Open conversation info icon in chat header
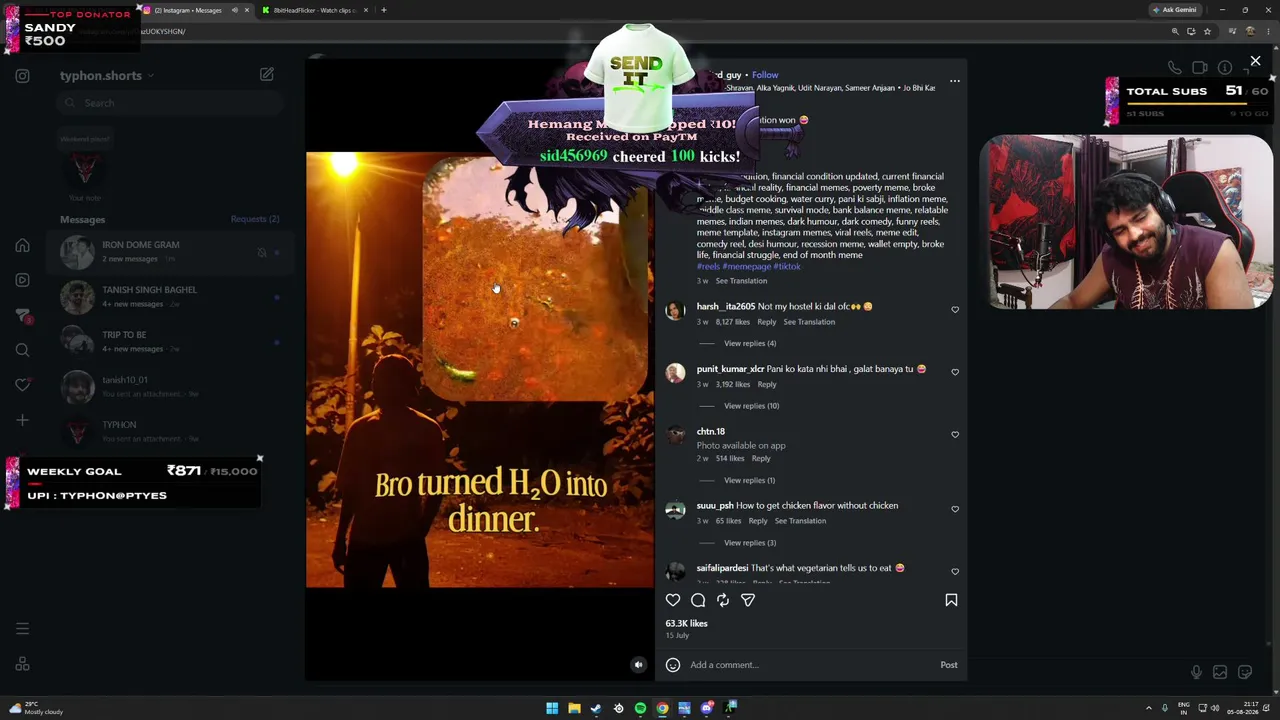Image resolution: width=1280 pixels, height=720 pixels. [x=1225, y=68]
